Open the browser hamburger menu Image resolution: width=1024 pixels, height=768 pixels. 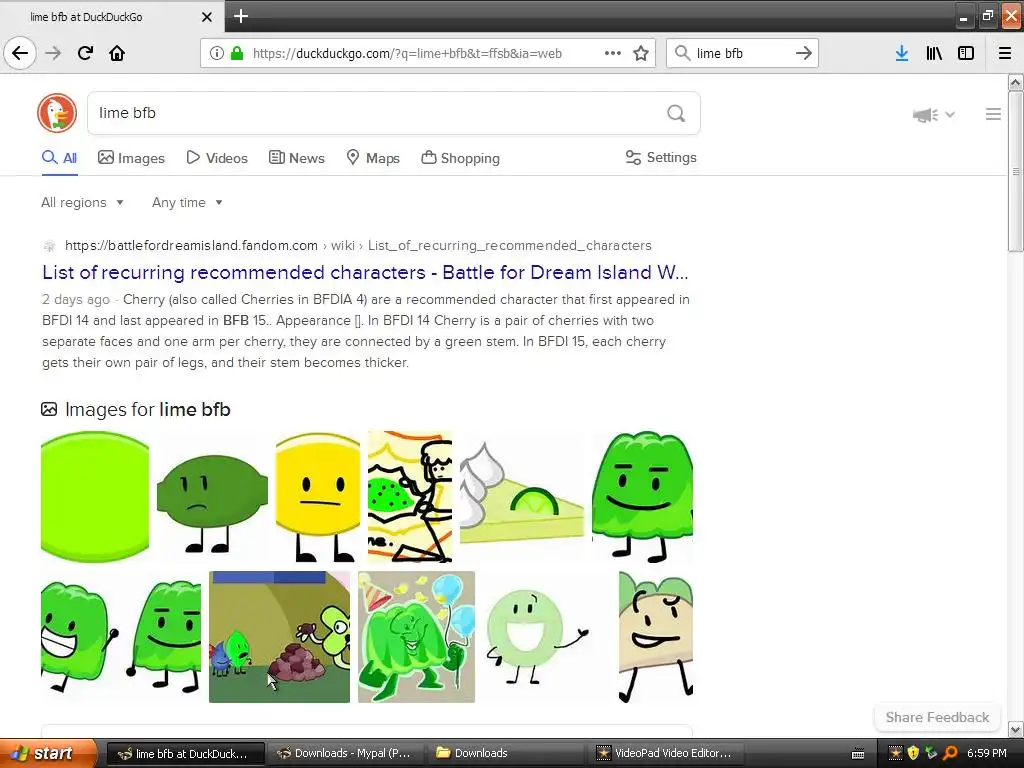click(x=1005, y=53)
